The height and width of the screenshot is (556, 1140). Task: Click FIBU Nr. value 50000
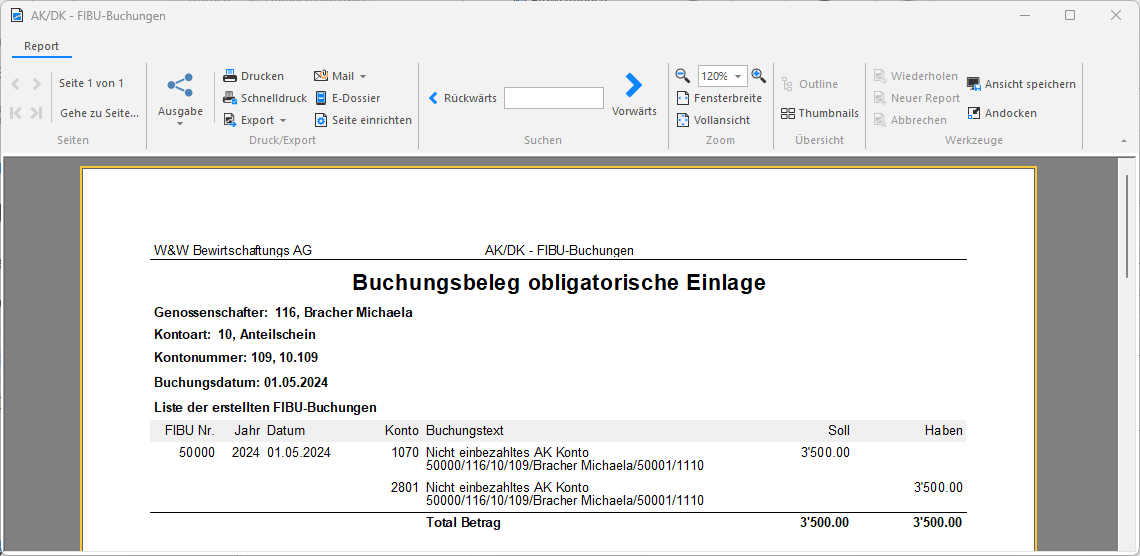197,452
